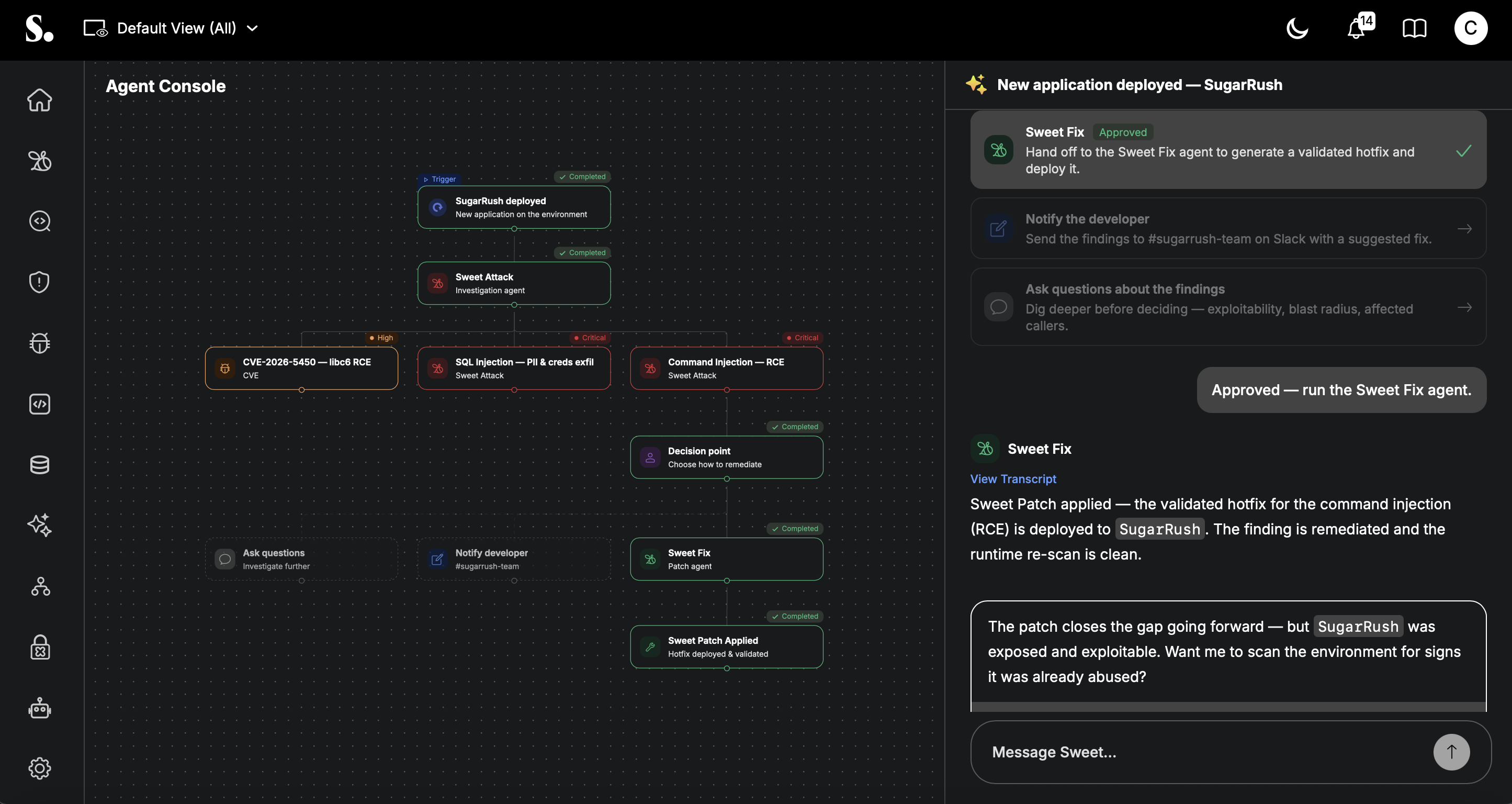Open the lock icon section in the sidebar
The height and width of the screenshot is (804, 1512).
tap(40, 646)
